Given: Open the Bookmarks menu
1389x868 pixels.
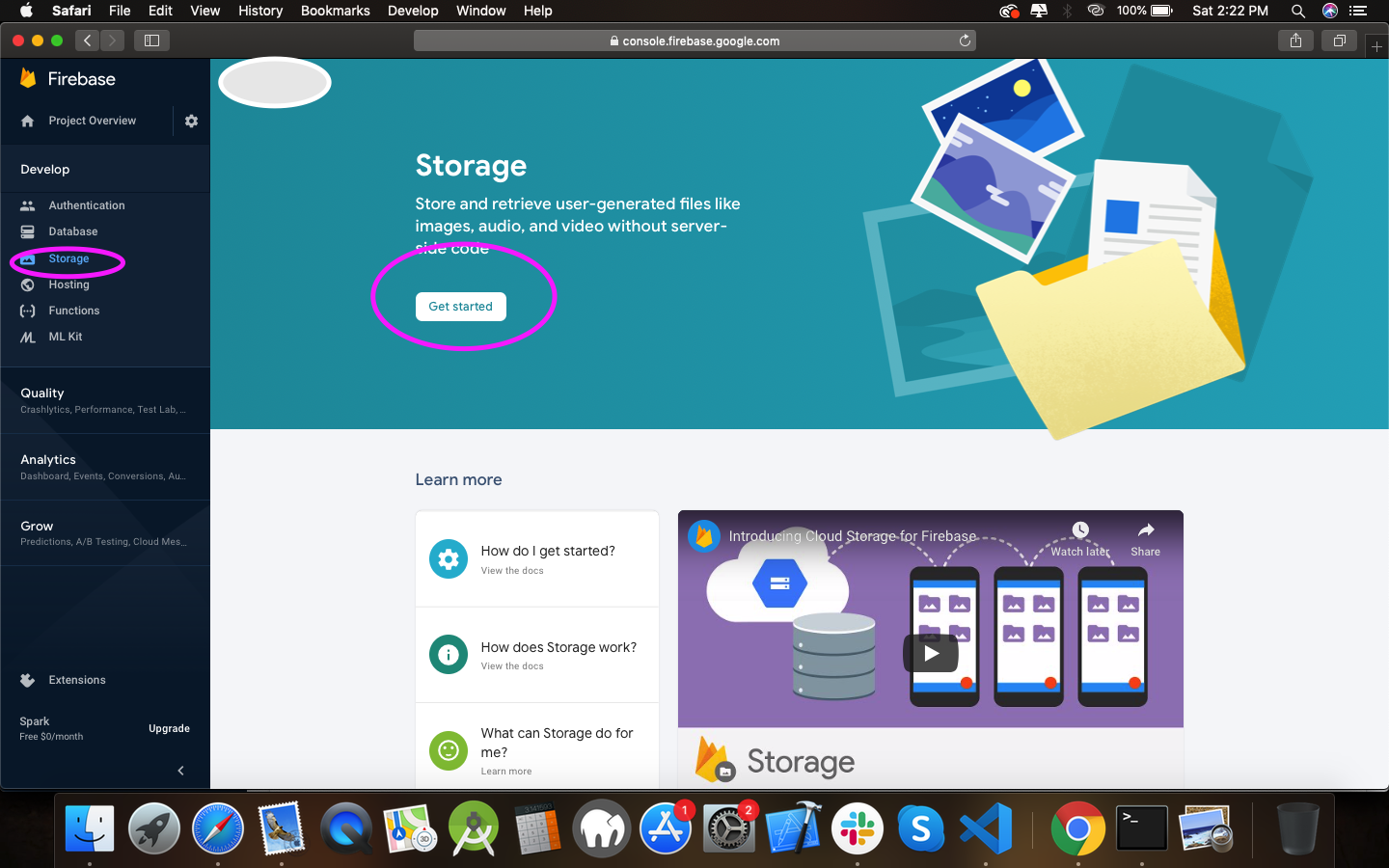Looking at the screenshot, I should [x=335, y=11].
